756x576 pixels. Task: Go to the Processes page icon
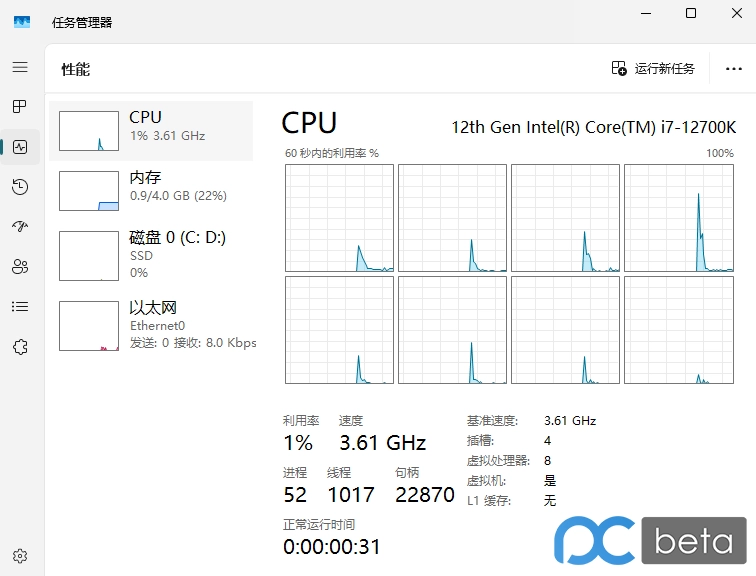click(x=20, y=107)
